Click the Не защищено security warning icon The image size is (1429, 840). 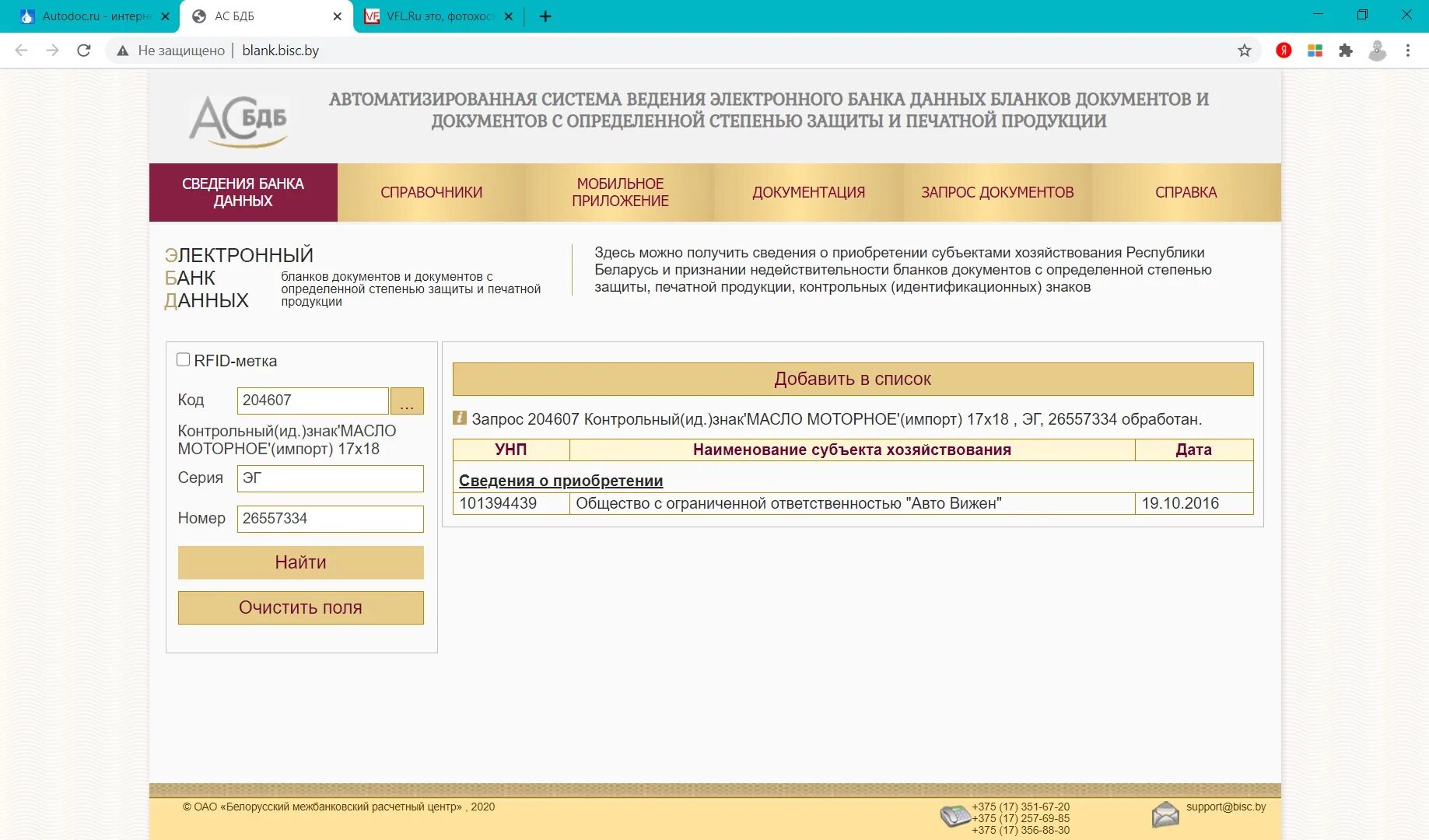(122, 51)
